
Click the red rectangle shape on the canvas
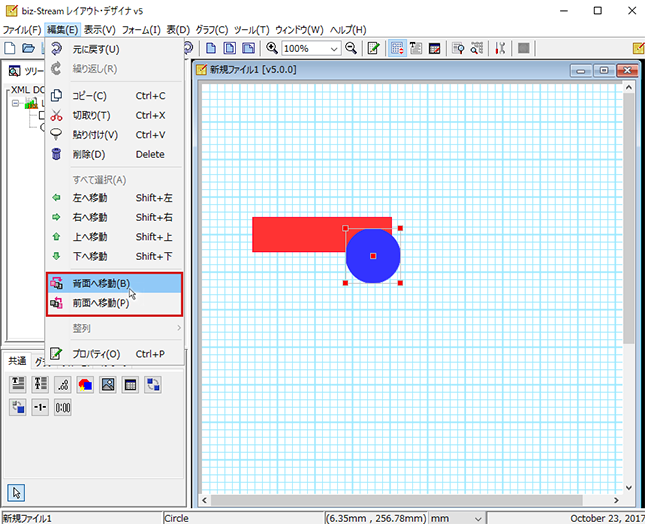pyautogui.click(x=298, y=234)
